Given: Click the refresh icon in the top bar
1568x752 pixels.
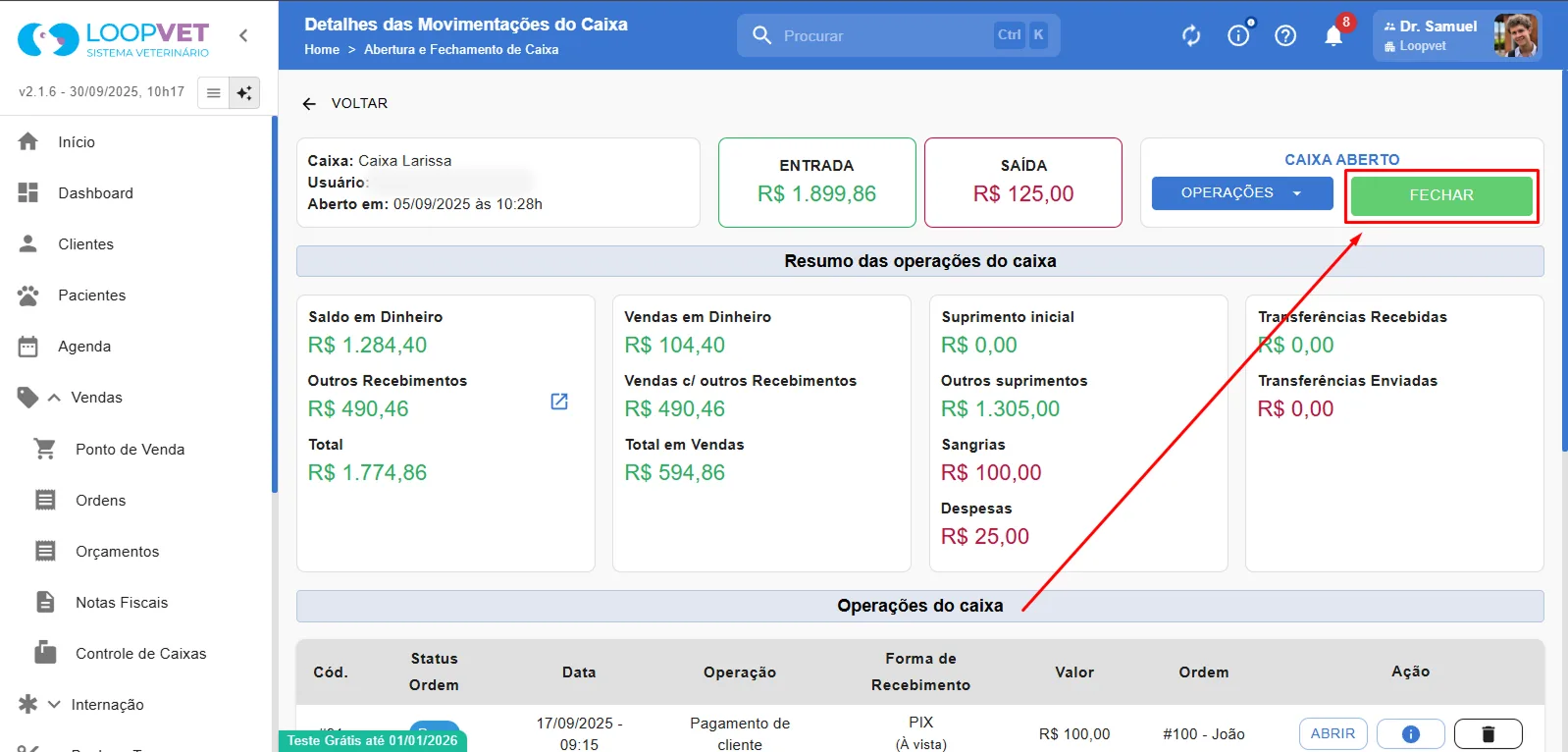Looking at the screenshot, I should click(1191, 35).
